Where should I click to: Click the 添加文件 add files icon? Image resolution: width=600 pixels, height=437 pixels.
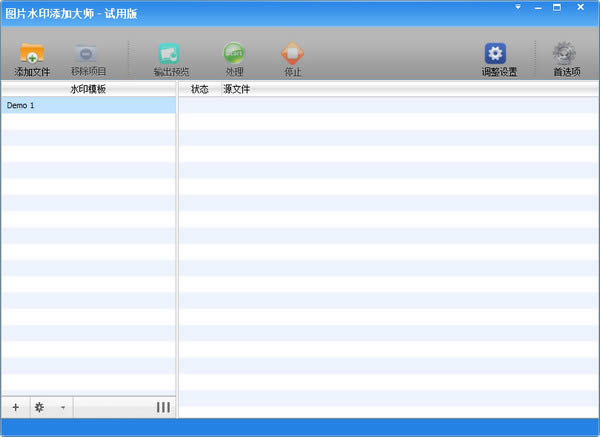32,53
